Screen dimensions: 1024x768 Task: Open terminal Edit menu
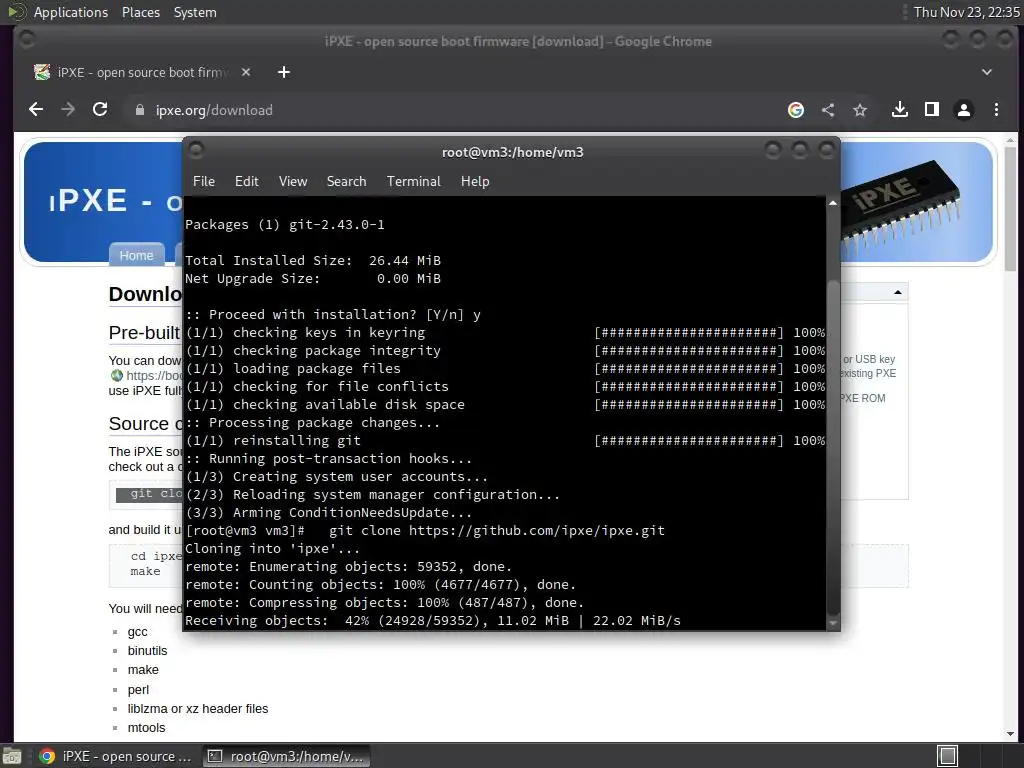(x=246, y=182)
